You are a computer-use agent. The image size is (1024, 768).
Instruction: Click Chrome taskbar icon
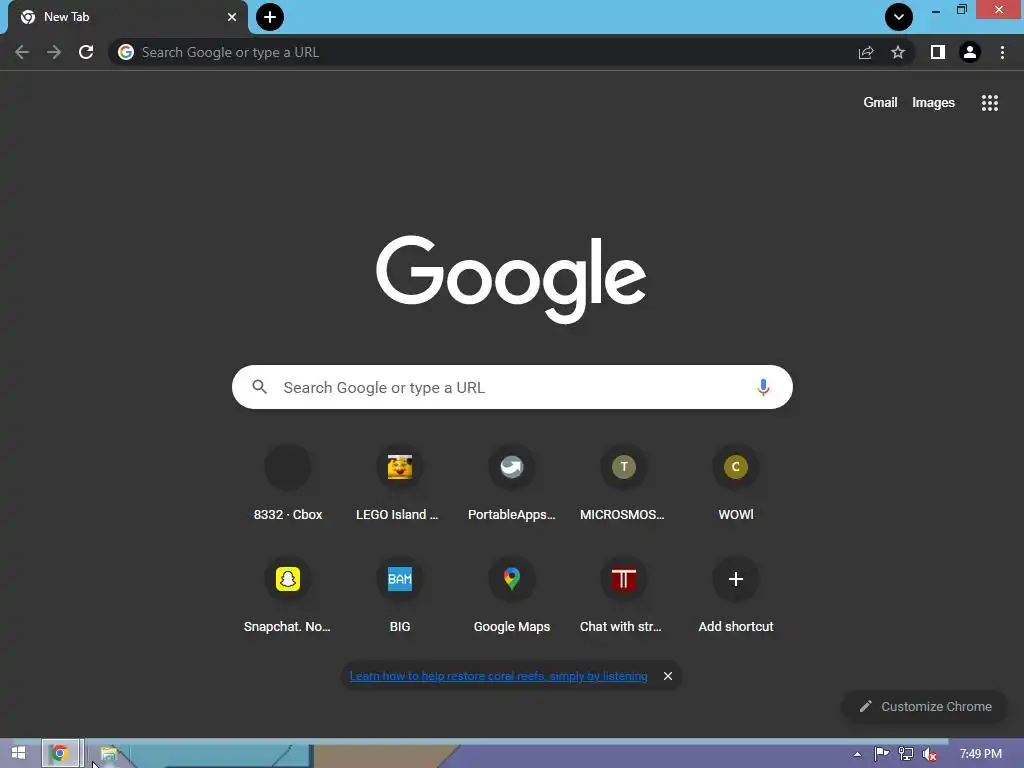pos(60,754)
